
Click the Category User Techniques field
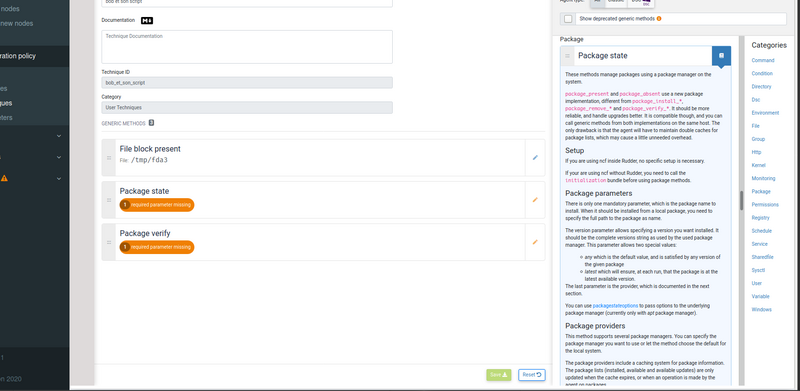(247, 108)
